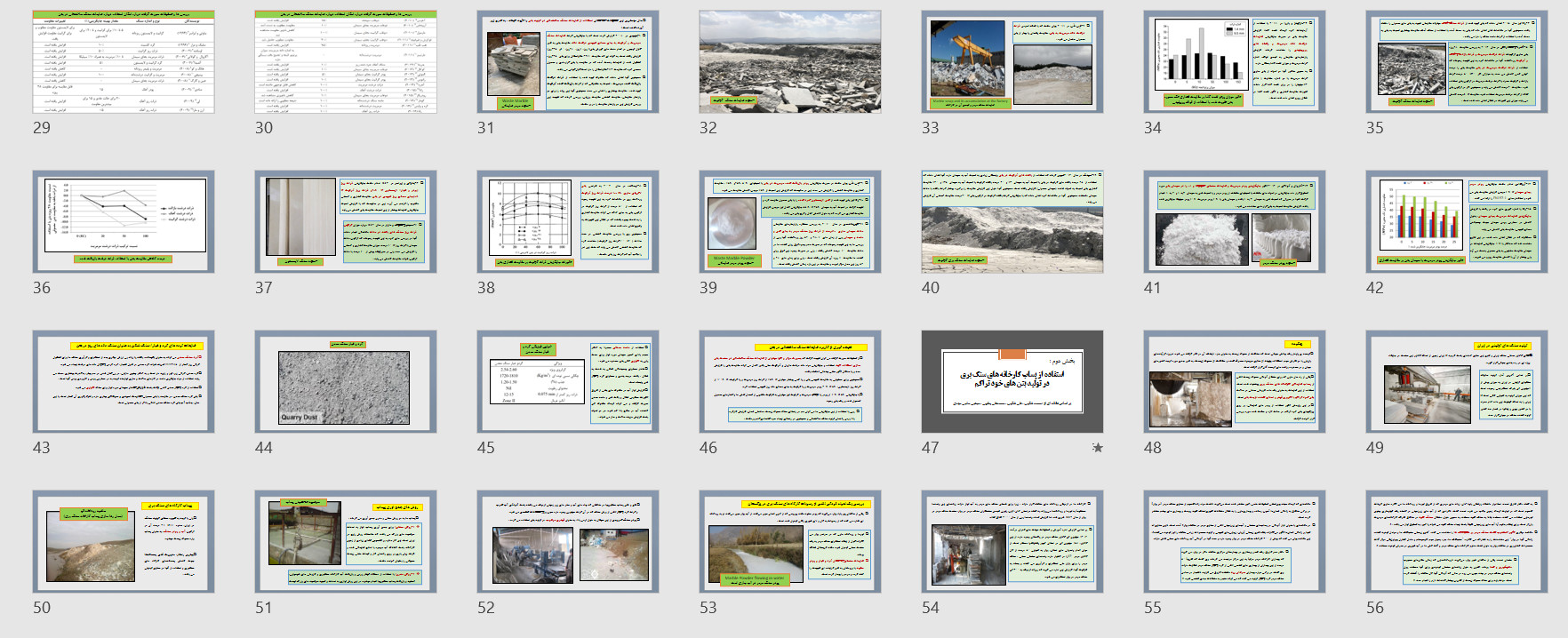The height and width of the screenshot is (638, 1568).
Task: Select slide 48 thumbnail
Action: tap(1235, 381)
